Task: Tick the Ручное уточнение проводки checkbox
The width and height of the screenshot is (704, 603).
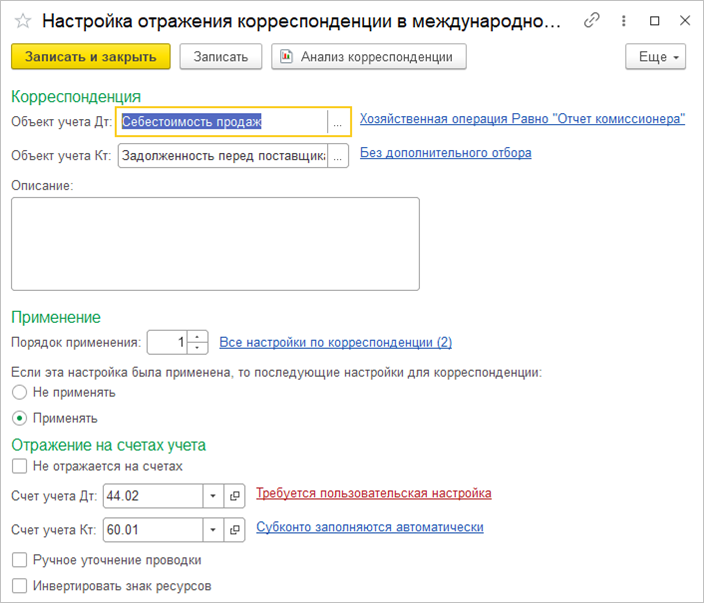Action: (x=19, y=560)
